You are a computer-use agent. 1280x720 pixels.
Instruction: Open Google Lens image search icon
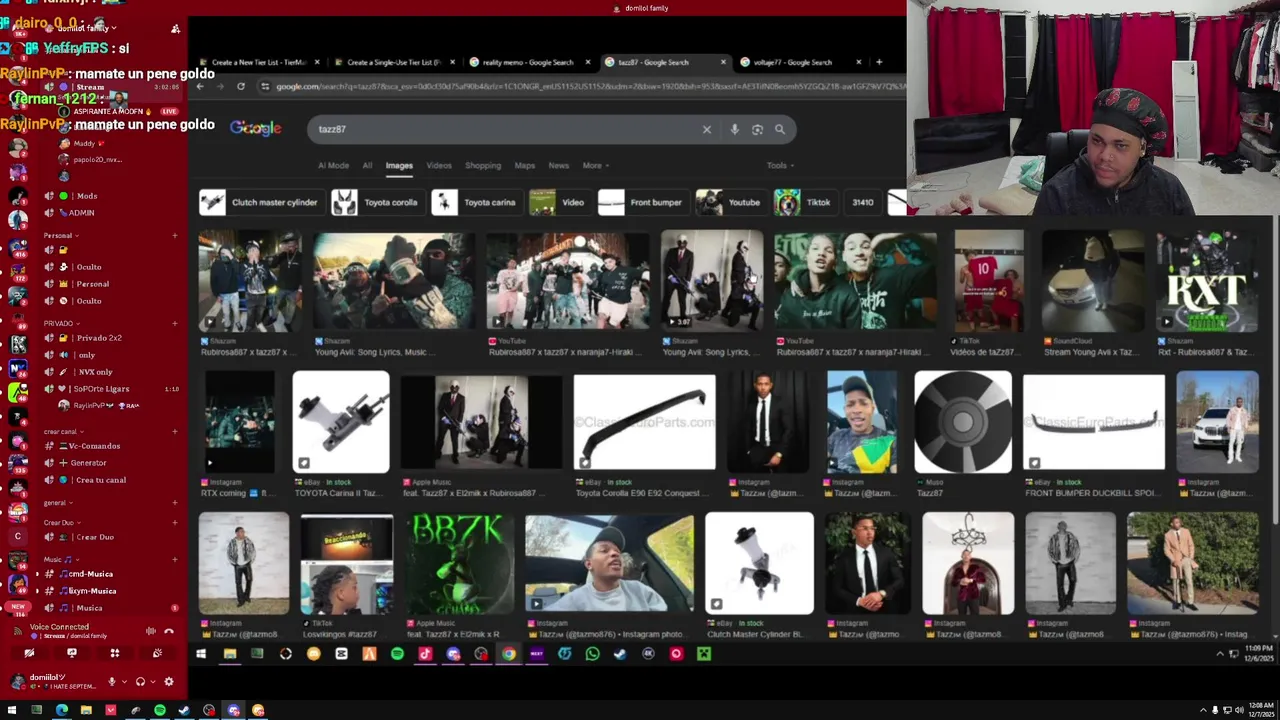(757, 129)
